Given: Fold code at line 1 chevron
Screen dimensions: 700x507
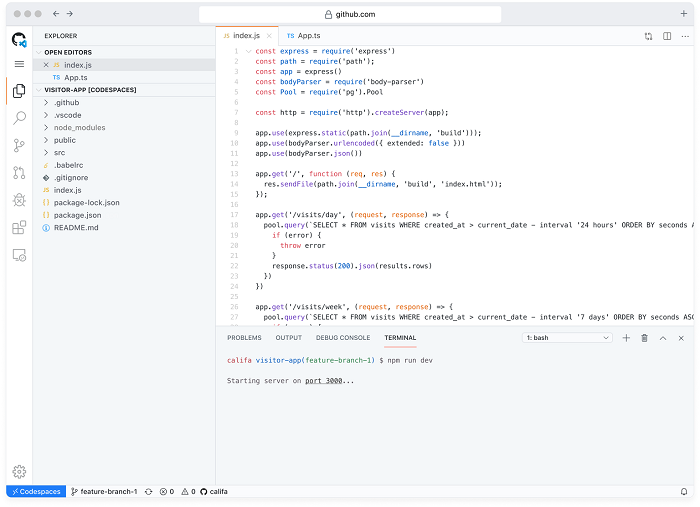Looking at the screenshot, I should (249, 51).
